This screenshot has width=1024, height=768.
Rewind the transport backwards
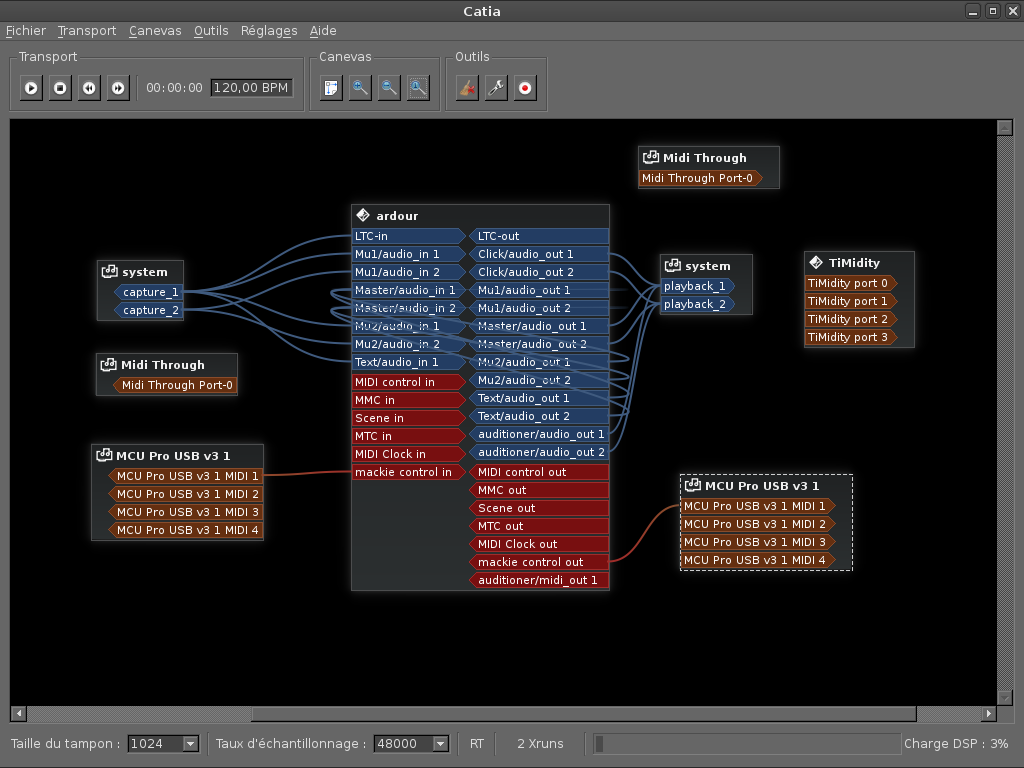[x=89, y=88]
